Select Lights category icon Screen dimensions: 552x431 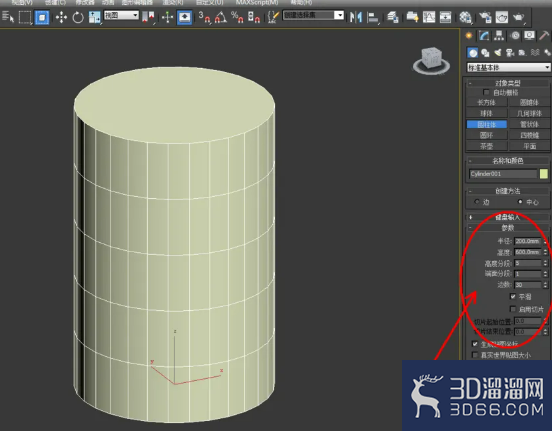click(498, 53)
